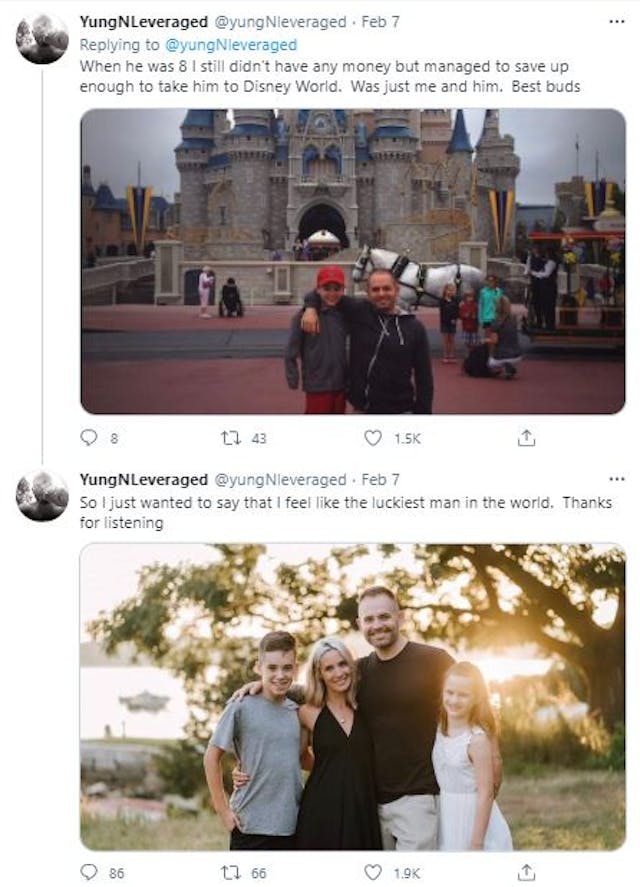Screen dimensions: 640x887
Task: Open YungNLeveraged profile name on first tweet
Action: [143, 22]
